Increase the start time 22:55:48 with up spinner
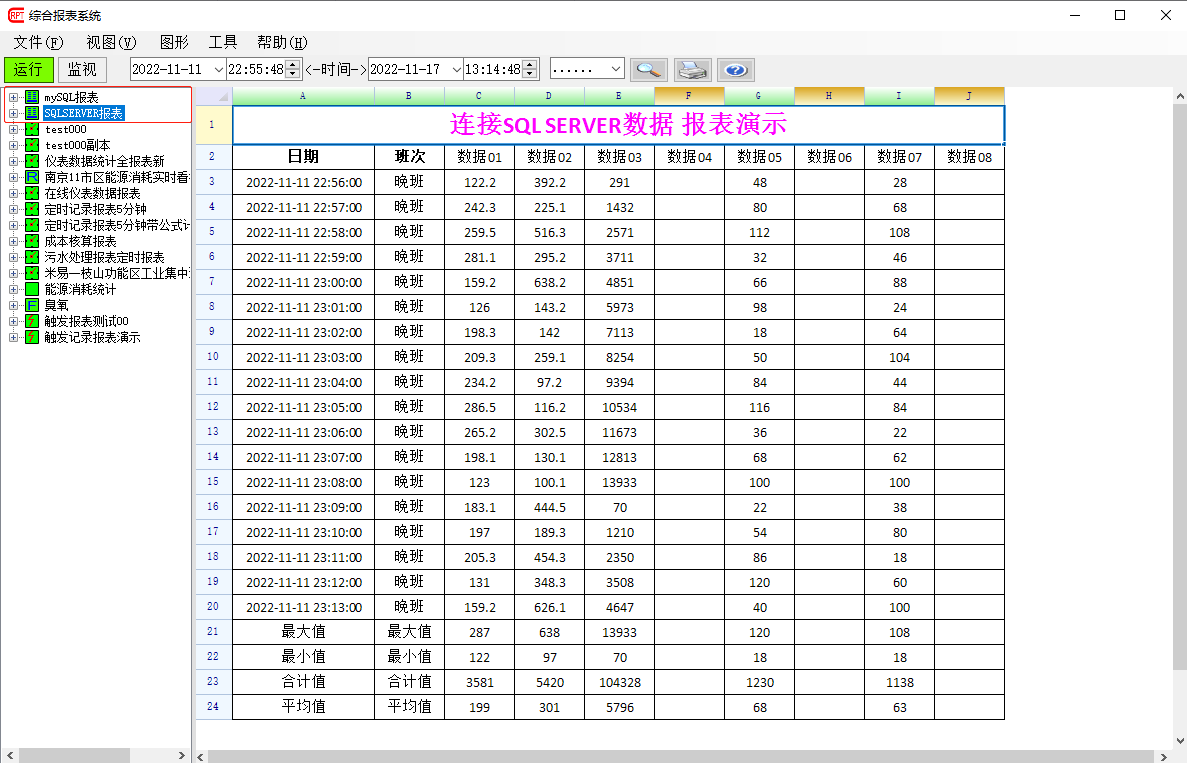The width and height of the screenshot is (1187, 763). point(292,65)
